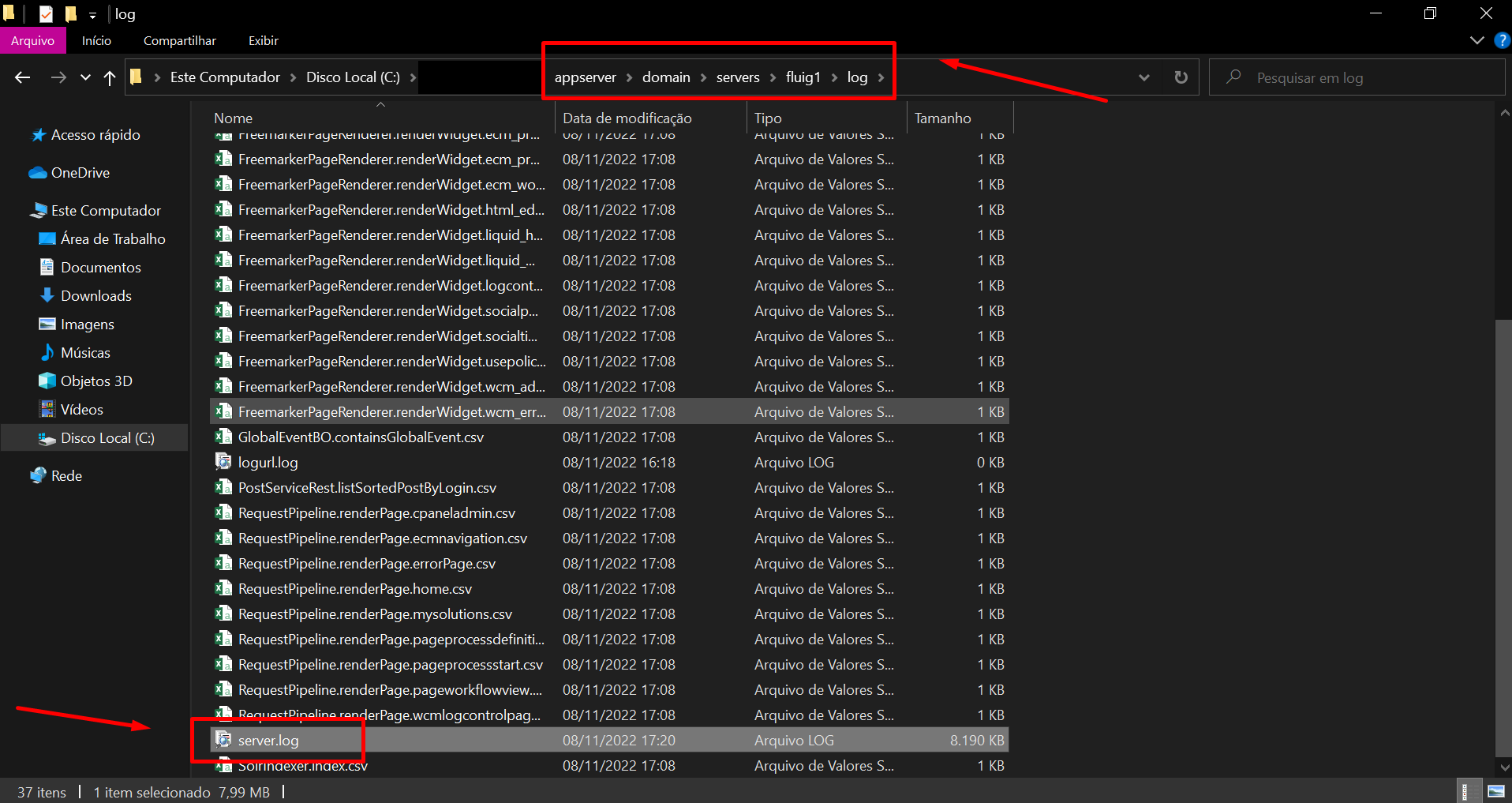
Task: Select FreemarkerPageRenderer.renderWidget.usepolic file icon
Action: pyautogui.click(x=223, y=361)
